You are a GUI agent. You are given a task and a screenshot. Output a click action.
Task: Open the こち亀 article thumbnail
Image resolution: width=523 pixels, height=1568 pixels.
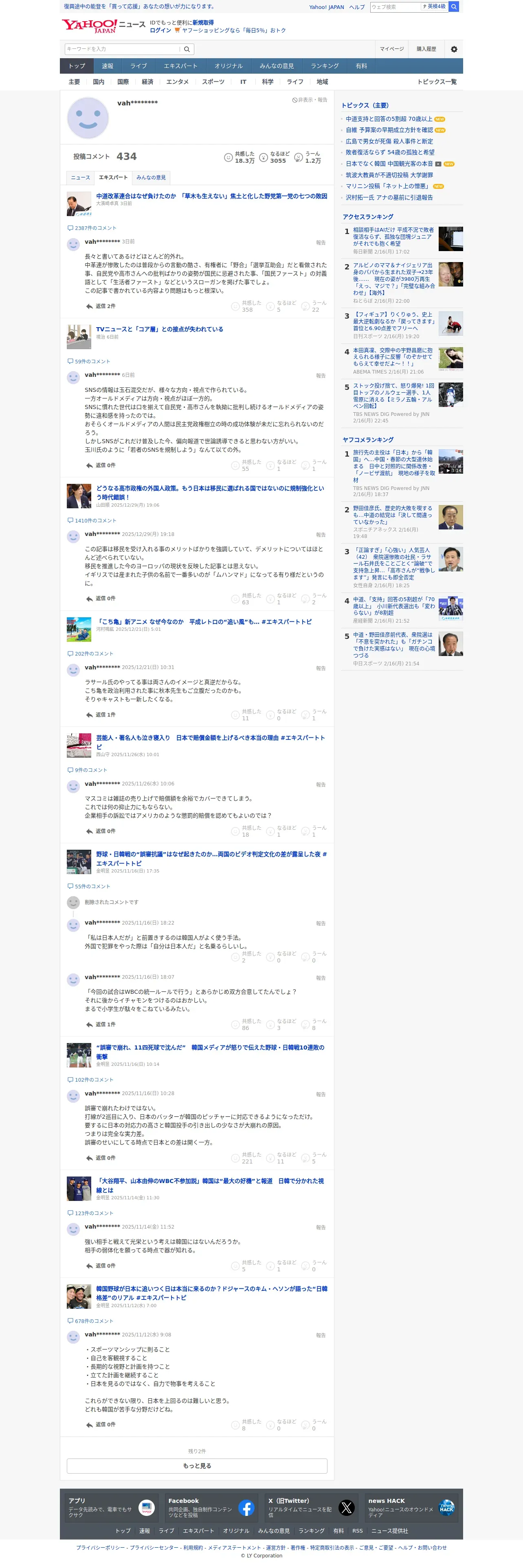coord(79,630)
